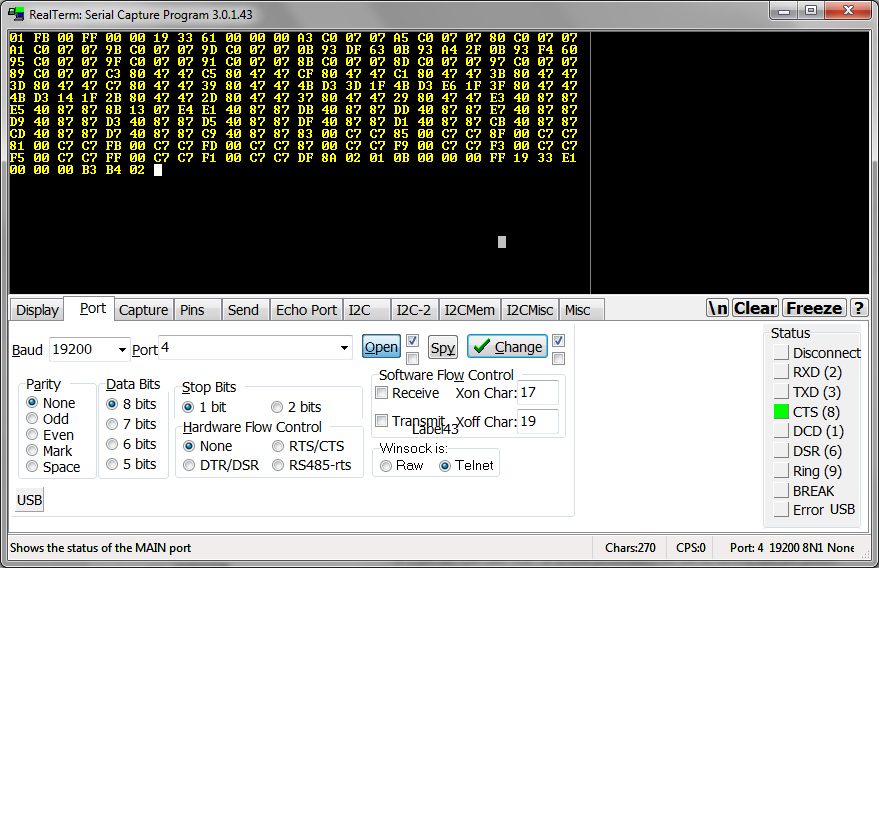Click the Error status indicator
Viewport: 879px width, 820px height.
(x=781, y=510)
